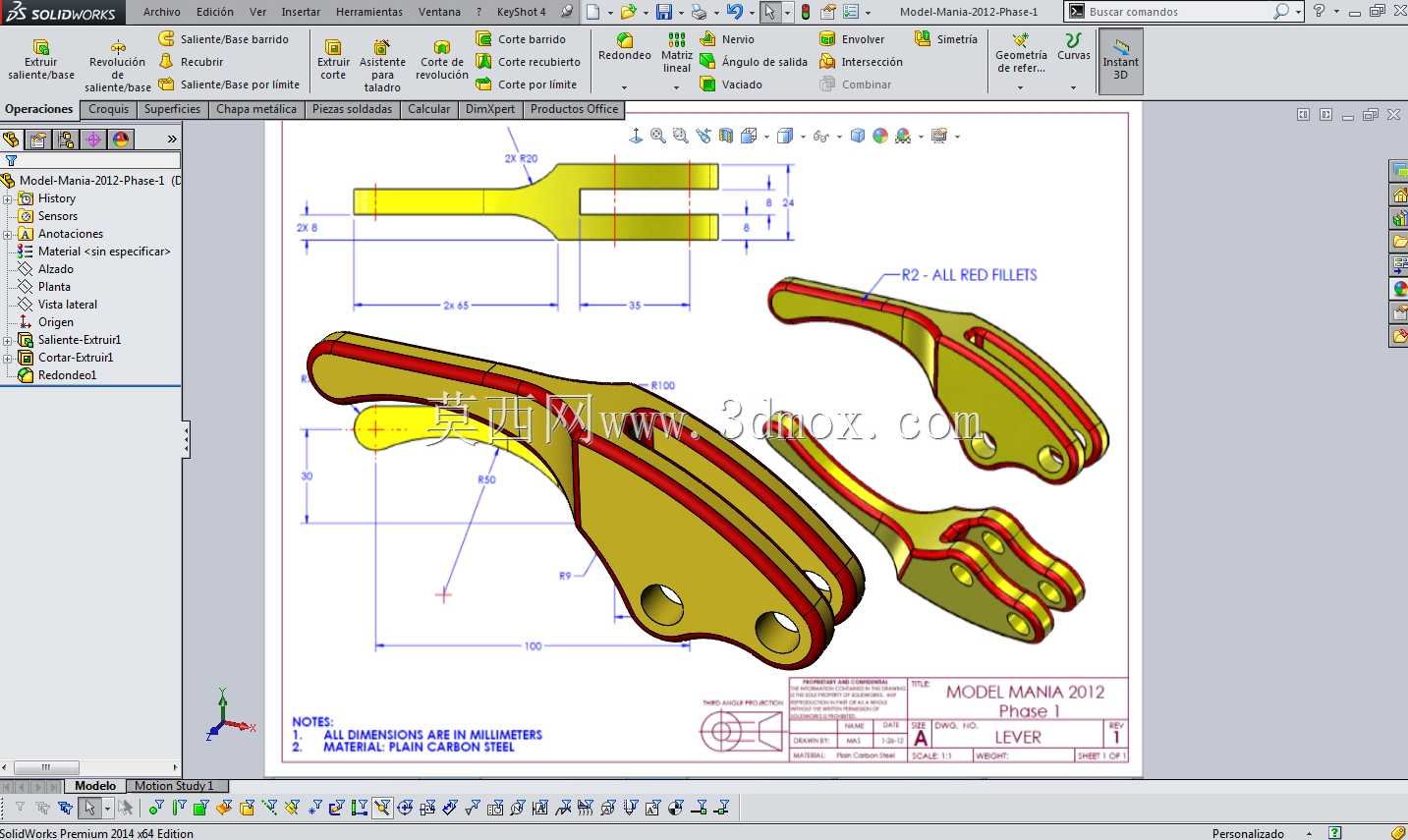Expand Saliente-Extruir1 feature node

[x=8, y=341]
